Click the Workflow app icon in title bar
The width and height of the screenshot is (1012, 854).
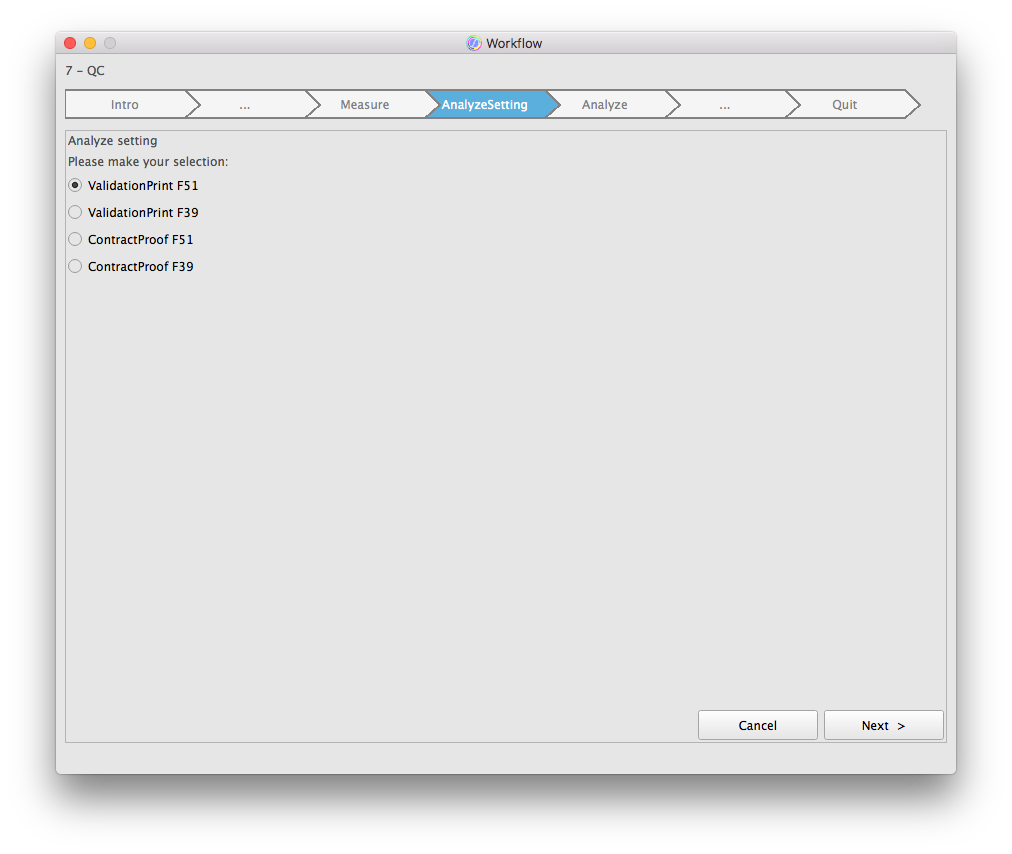[x=474, y=43]
